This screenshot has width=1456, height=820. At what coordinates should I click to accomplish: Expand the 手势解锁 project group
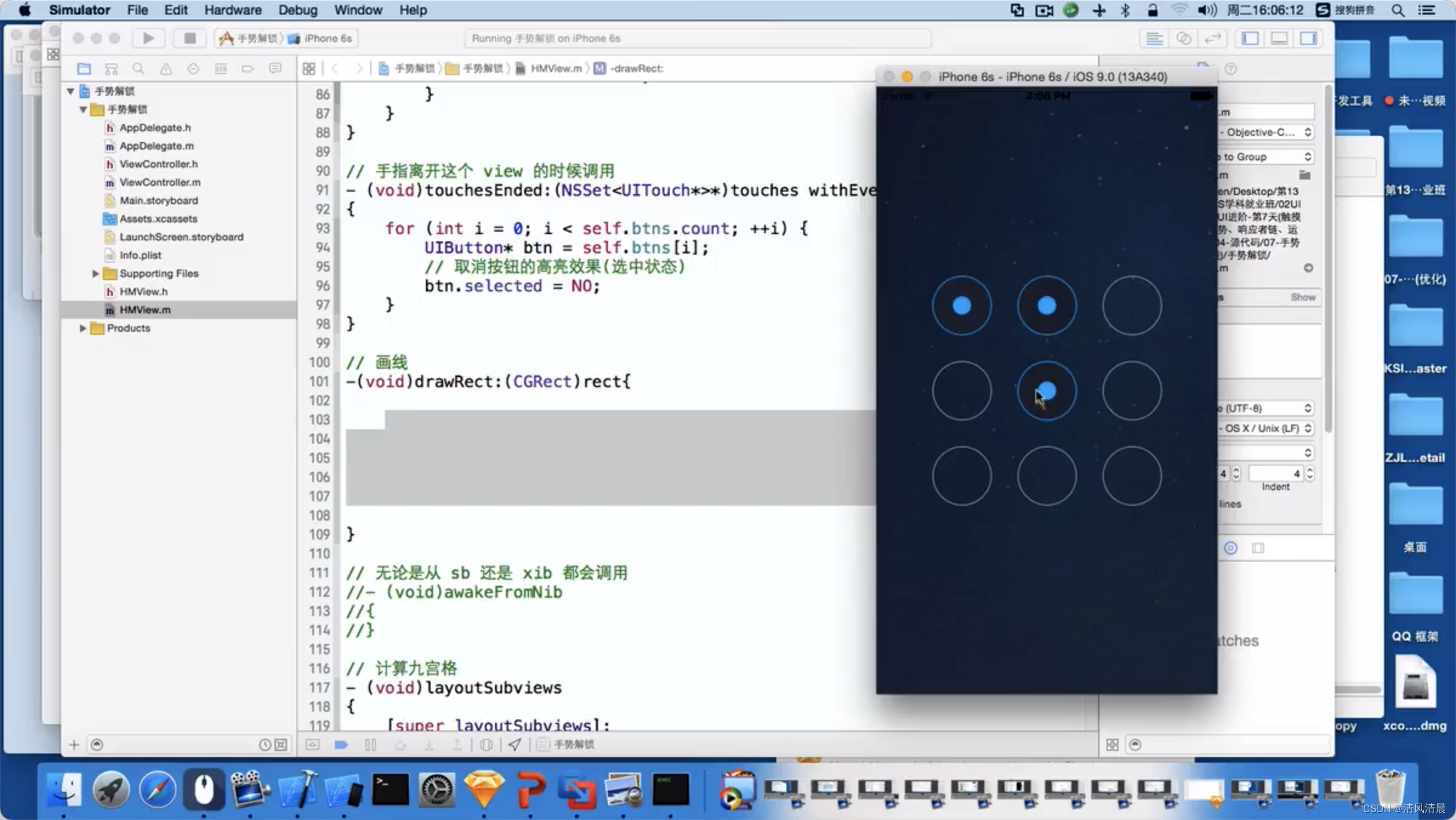[x=75, y=90]
